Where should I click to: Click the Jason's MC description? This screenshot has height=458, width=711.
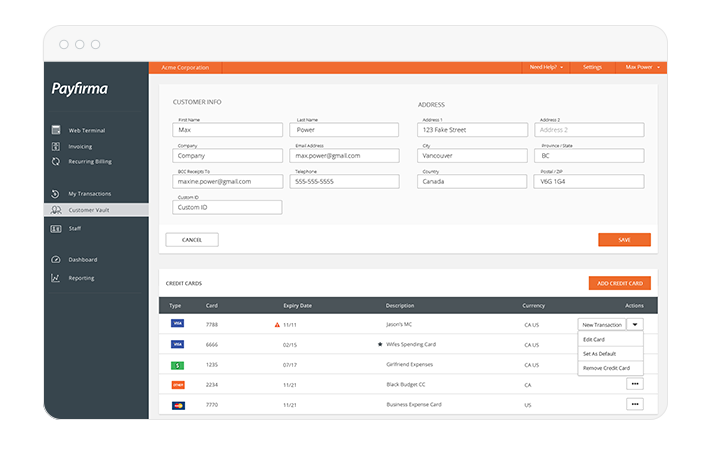pos(399,324)
